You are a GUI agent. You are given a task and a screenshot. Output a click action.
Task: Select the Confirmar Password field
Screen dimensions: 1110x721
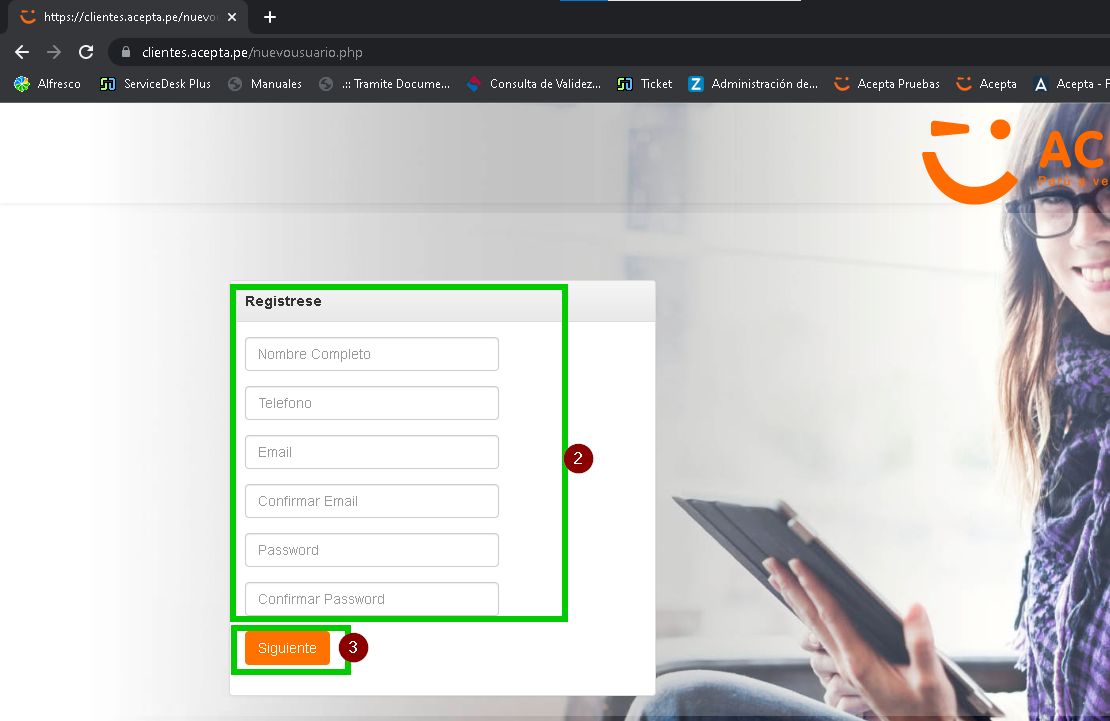(x=372, y=598)
